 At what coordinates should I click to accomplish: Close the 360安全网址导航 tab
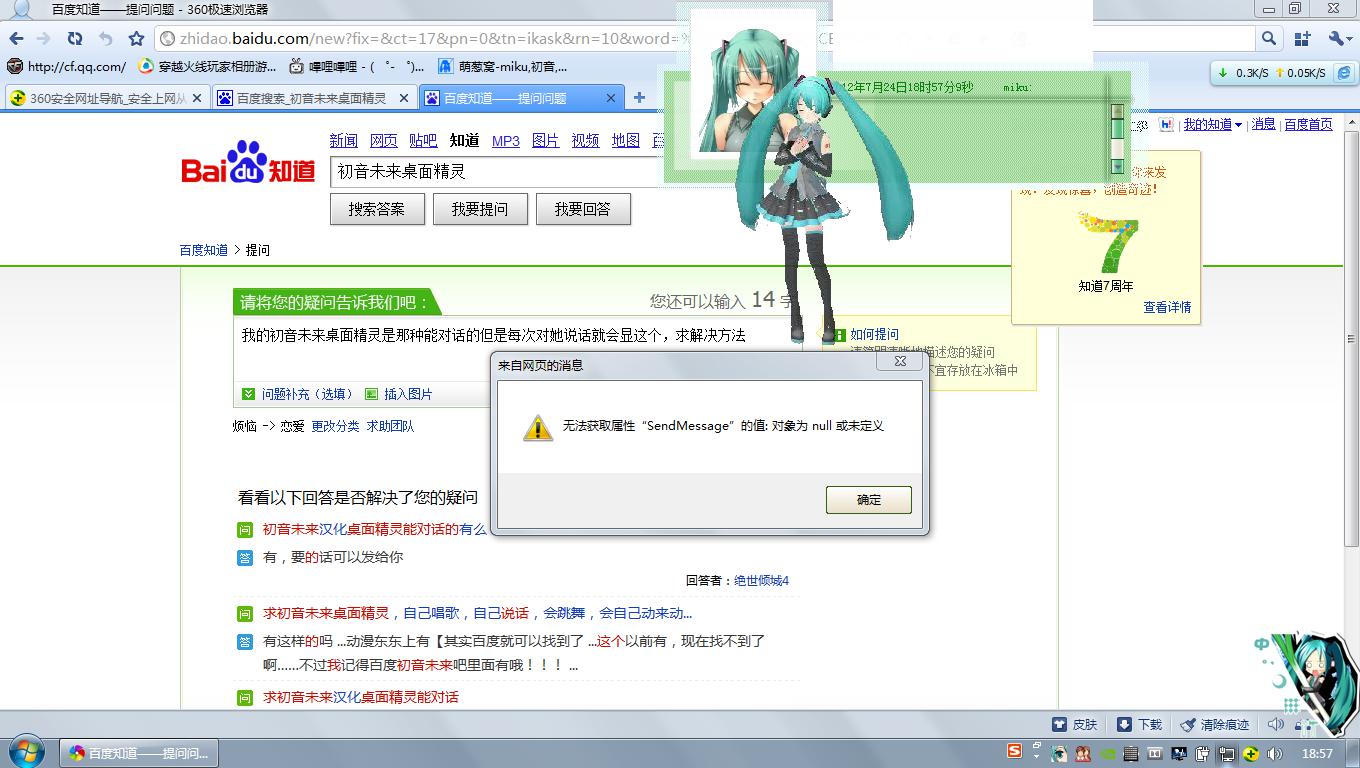(197, 98)
